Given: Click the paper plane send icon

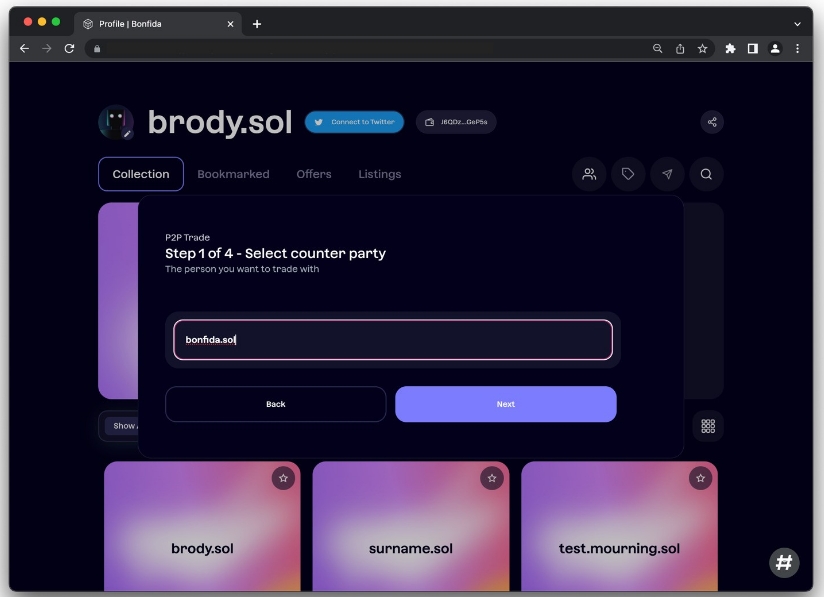Looking at the screenshot, I should point(667,174).
